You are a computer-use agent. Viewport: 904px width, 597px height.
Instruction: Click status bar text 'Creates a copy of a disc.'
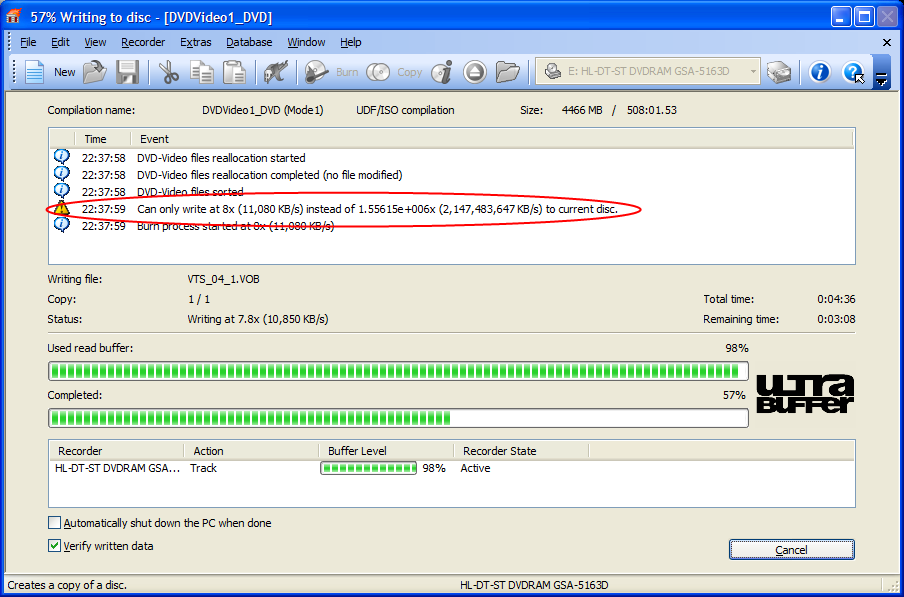[67, 585]
